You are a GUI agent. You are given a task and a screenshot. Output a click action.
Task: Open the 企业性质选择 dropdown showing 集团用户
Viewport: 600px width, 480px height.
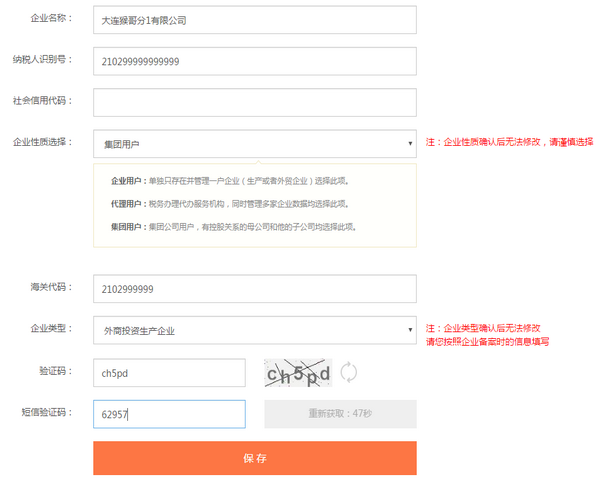pos(254,144)
